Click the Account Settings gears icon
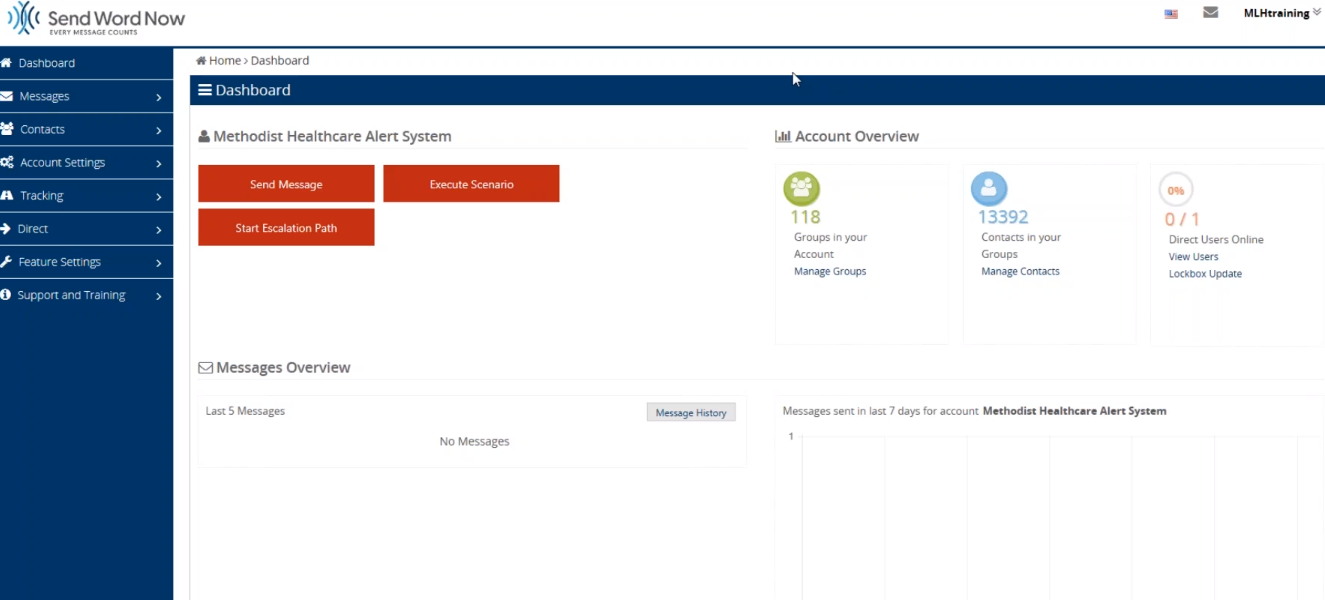The width and height of the screenshot is (1325, 600). (7, 162)
